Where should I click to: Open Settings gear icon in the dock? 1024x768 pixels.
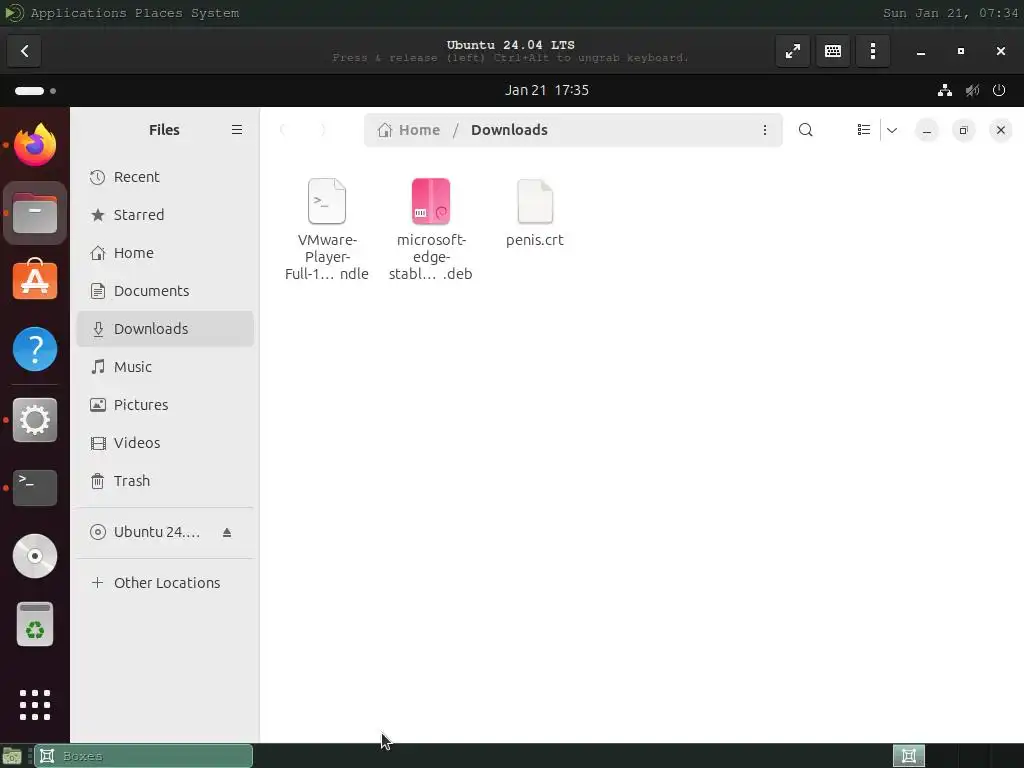click(x=35, y=420)
